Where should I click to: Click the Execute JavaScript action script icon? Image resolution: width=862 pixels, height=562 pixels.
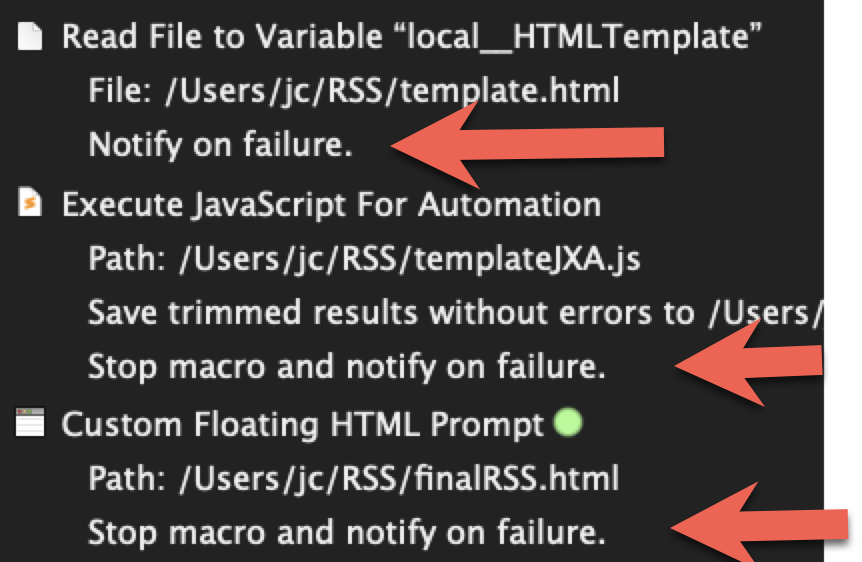(30, 204)
